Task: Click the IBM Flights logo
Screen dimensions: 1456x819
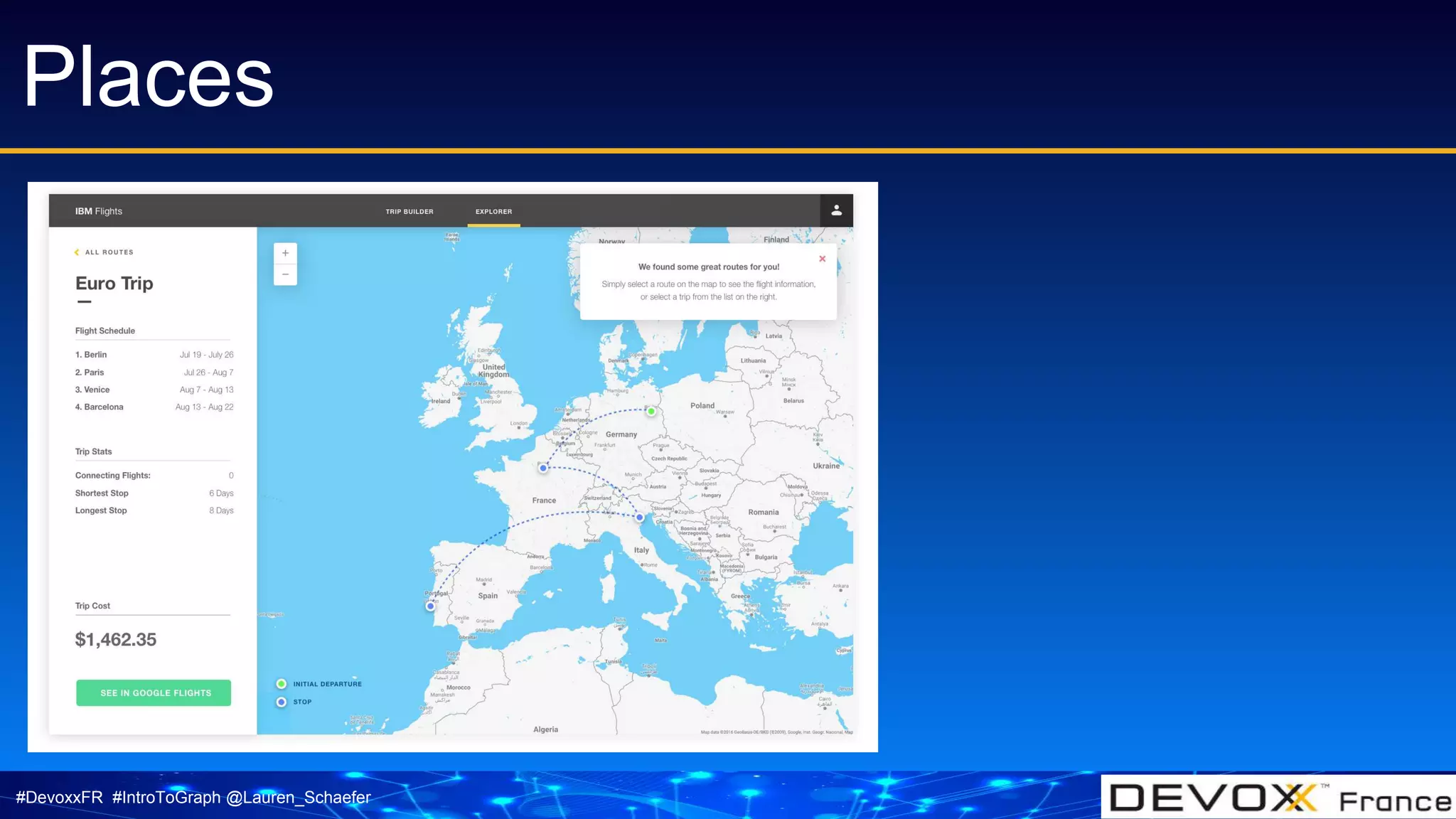Action: pyautogui.click(x=99, y=211)
